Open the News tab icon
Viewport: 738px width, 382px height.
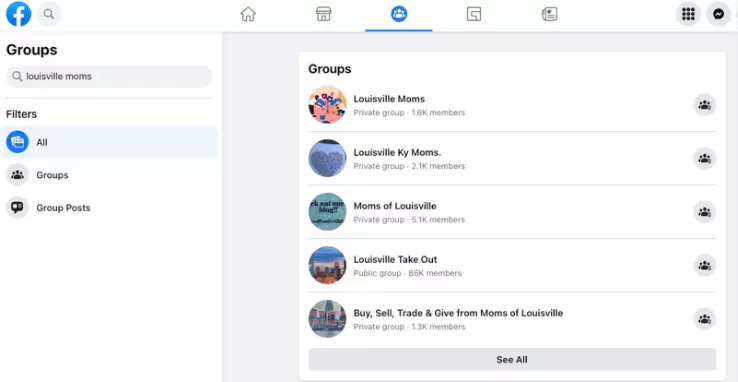(x=549, y=15)
